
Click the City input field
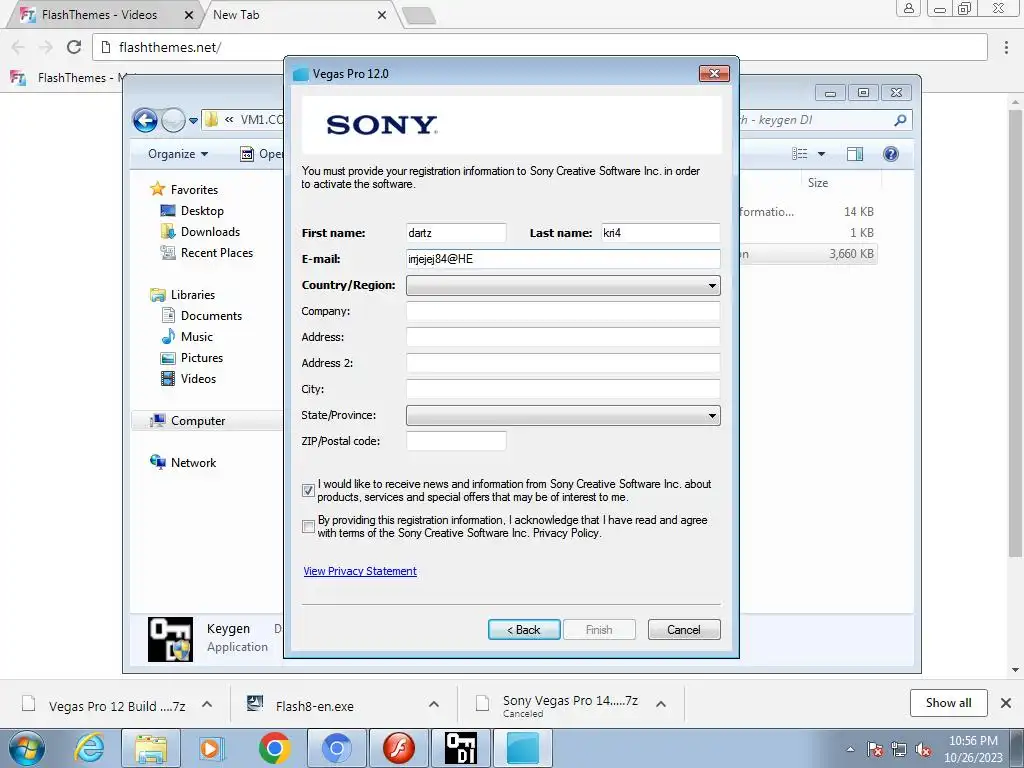563,389
